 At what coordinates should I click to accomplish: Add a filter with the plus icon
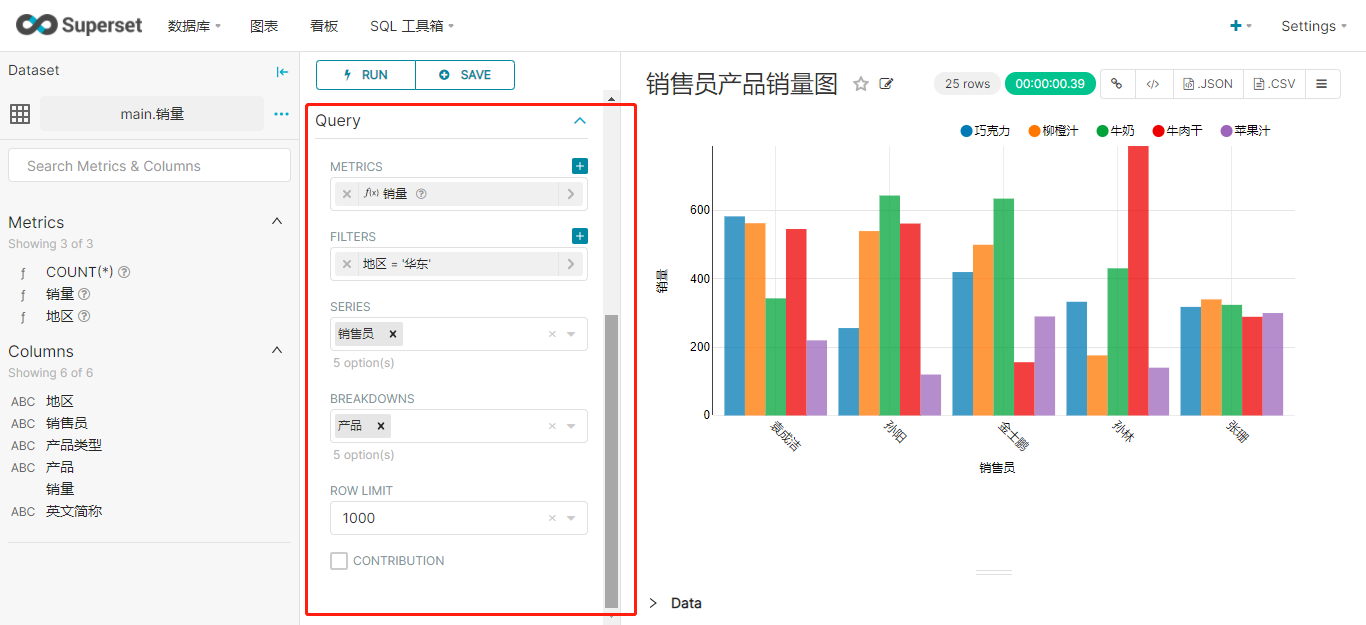click(579, 236)
